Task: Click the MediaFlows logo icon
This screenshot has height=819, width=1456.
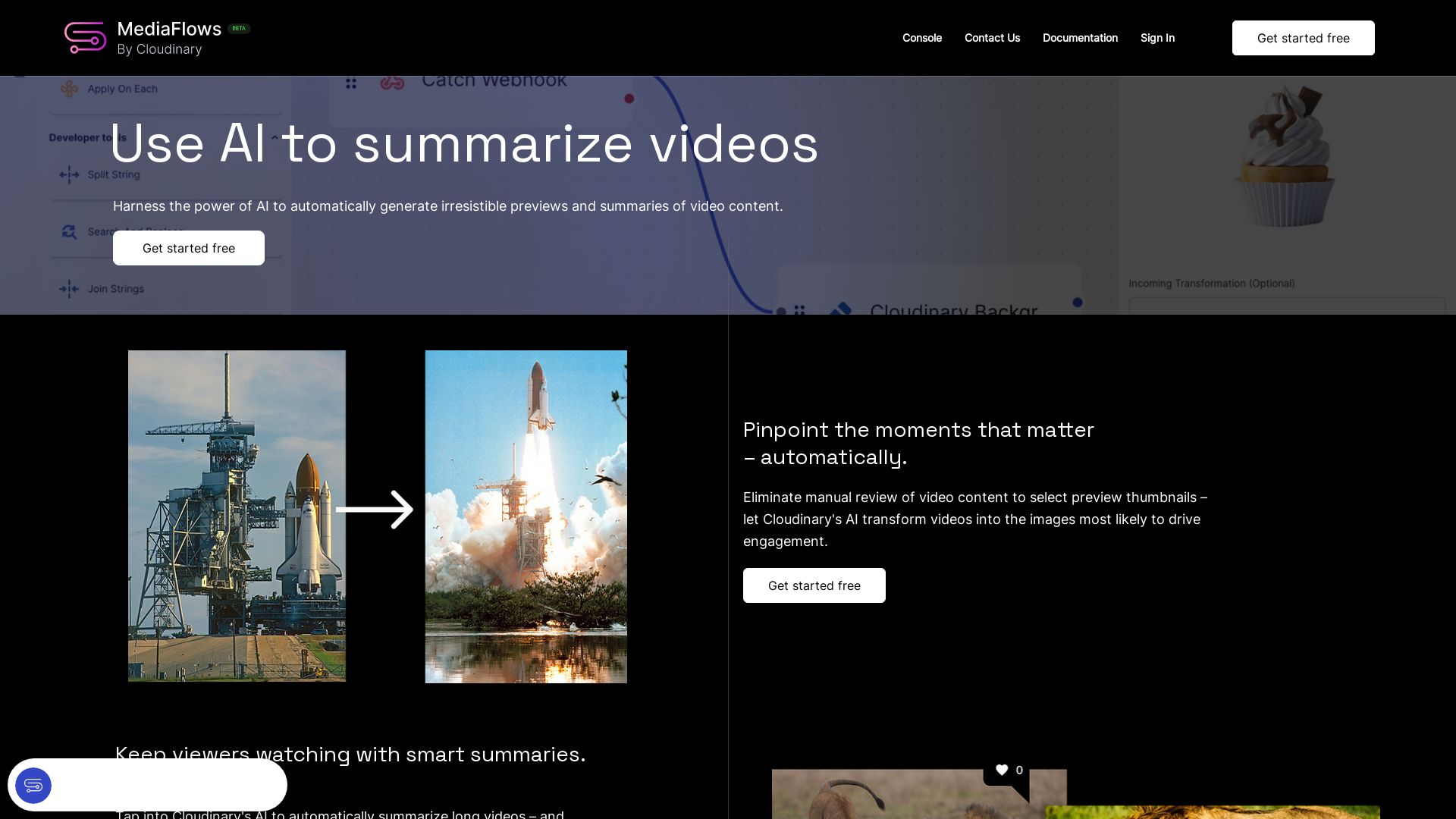Action: [x=85, y=37]
